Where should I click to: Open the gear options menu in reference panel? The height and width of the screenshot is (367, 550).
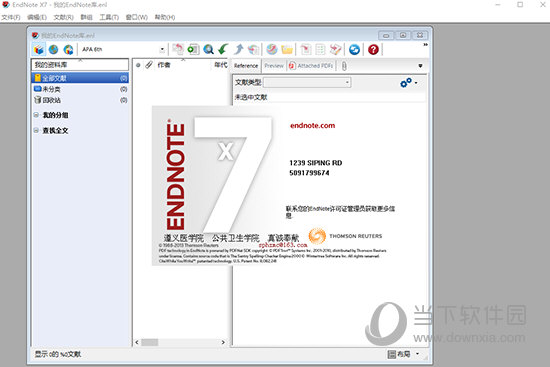(408, 83)
